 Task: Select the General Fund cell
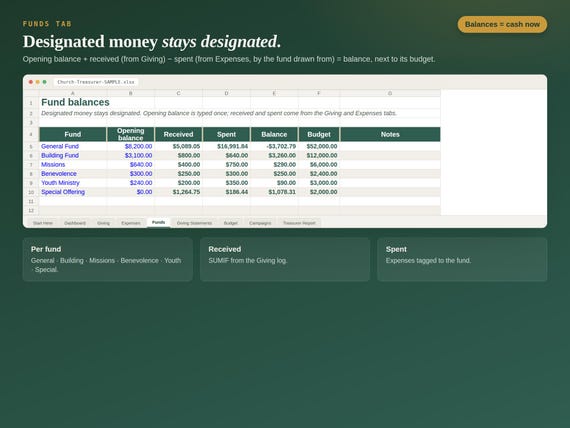[x=73, y=146]
